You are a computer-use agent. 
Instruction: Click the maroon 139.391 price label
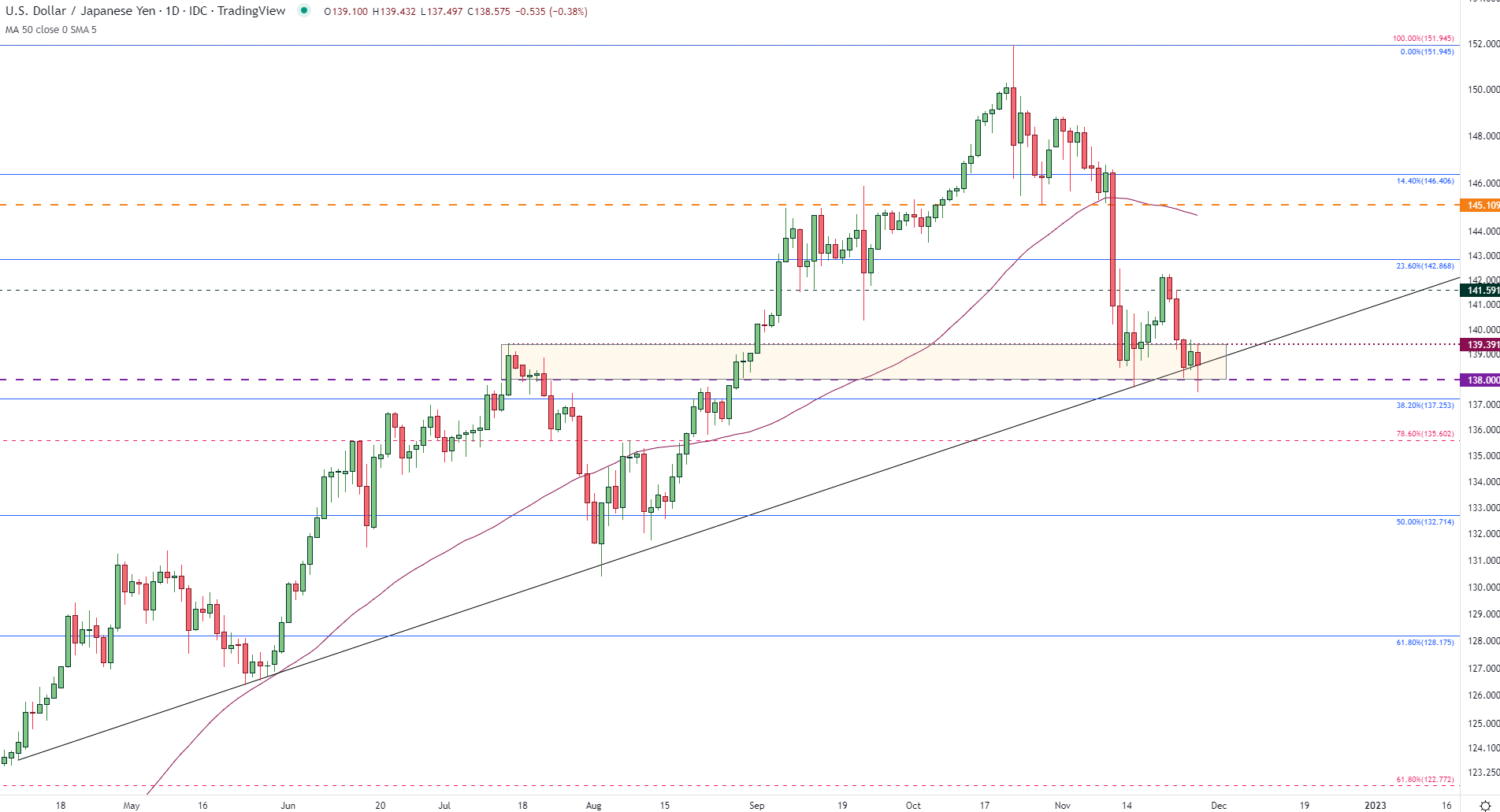pos(1480,345)
